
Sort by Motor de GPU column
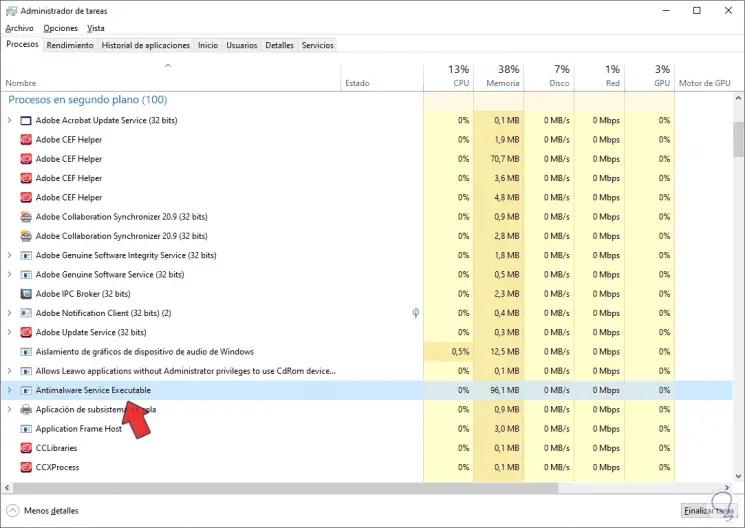pyautogui.click(x=705, y=77)
